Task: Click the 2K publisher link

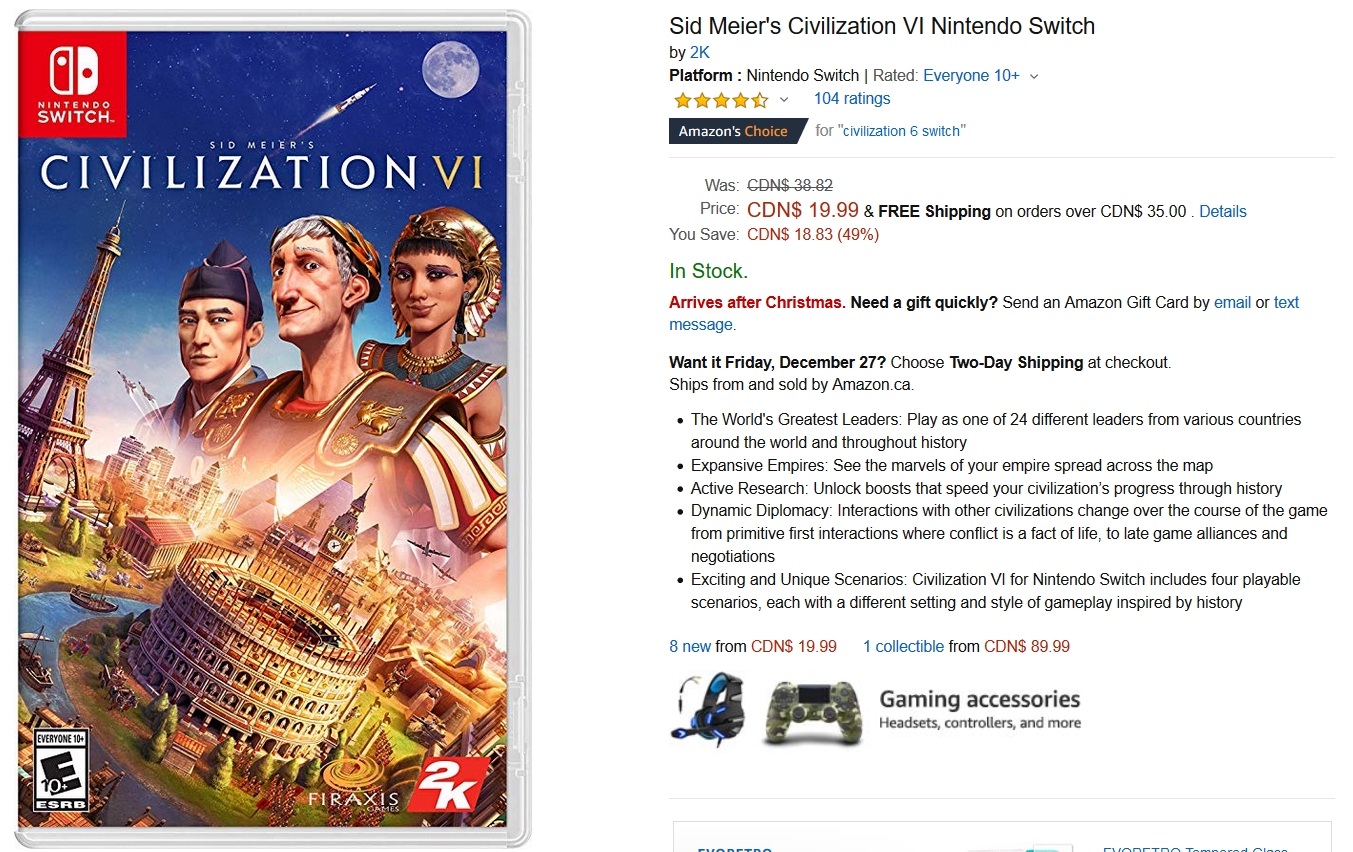Action: 699,51
